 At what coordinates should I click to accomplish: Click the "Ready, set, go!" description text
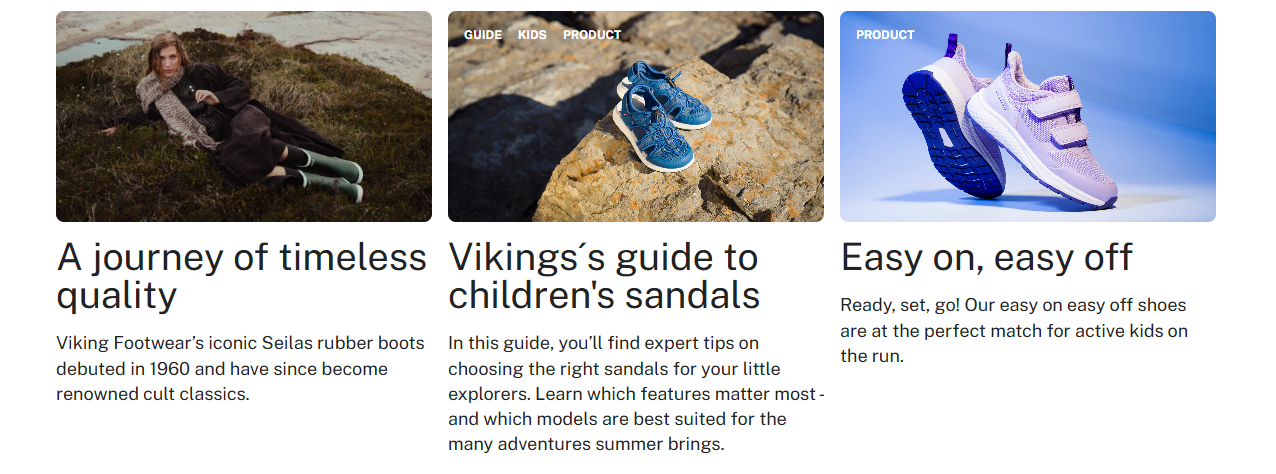coord(1013,330)
